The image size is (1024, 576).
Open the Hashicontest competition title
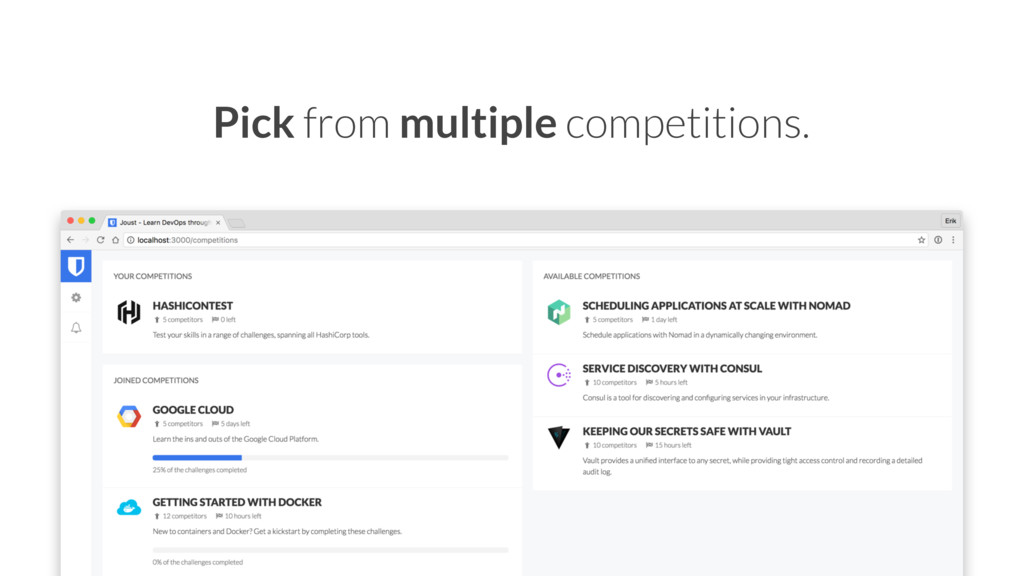(193, 306)
